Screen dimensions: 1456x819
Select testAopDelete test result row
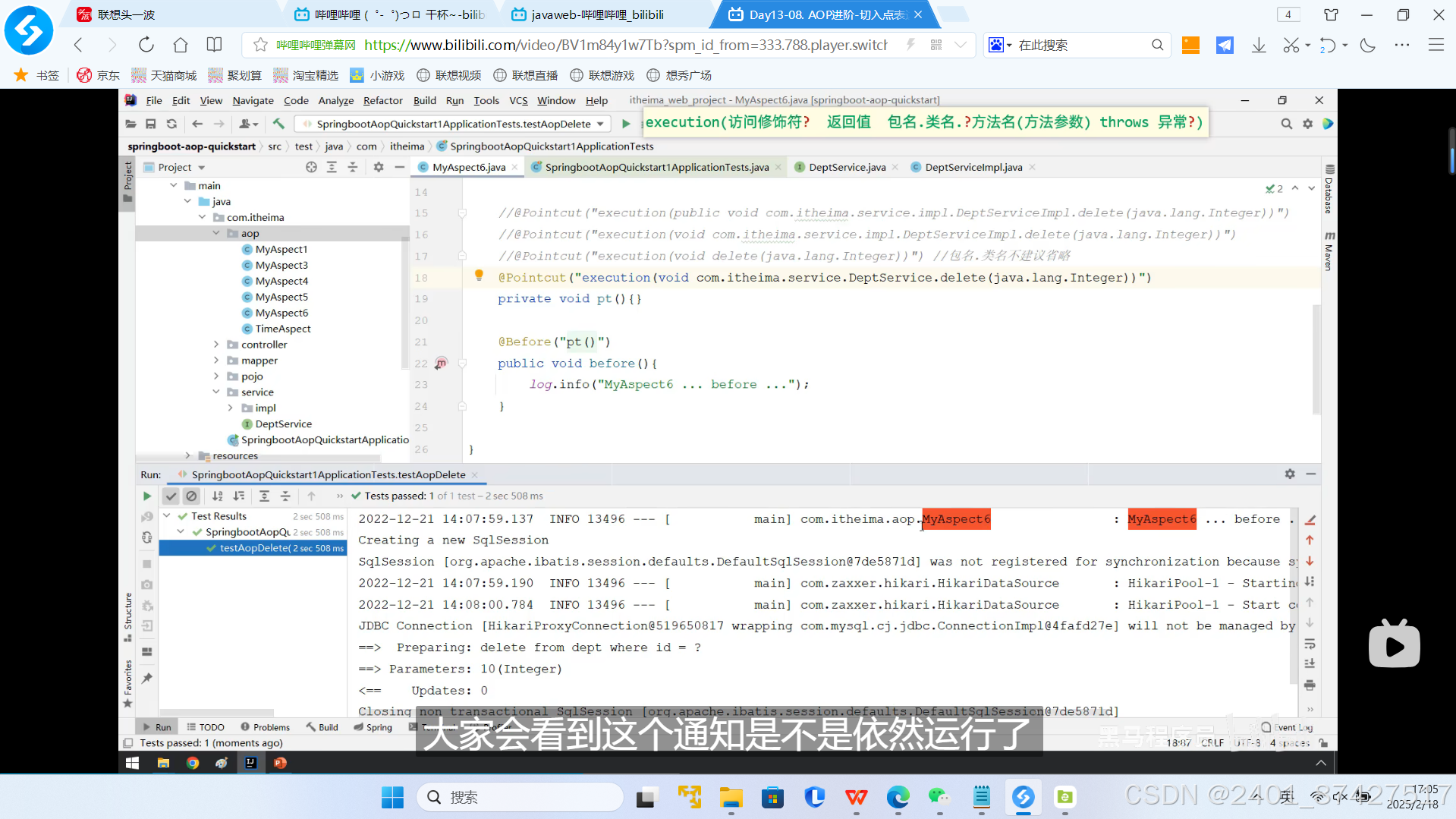point(253,548)
